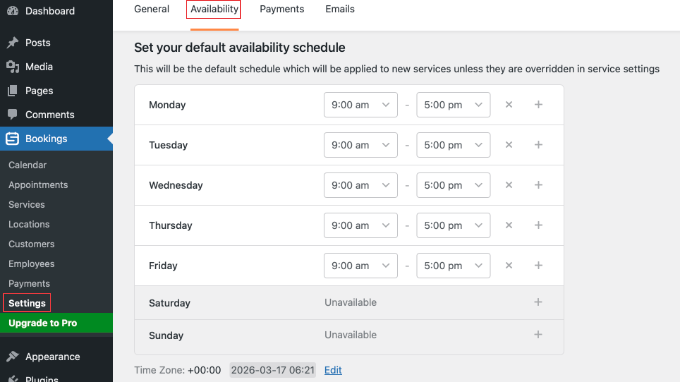Screen dimensions: 680x382
Task: Click the Saturday Unavailable text
Action: (350, 302)
